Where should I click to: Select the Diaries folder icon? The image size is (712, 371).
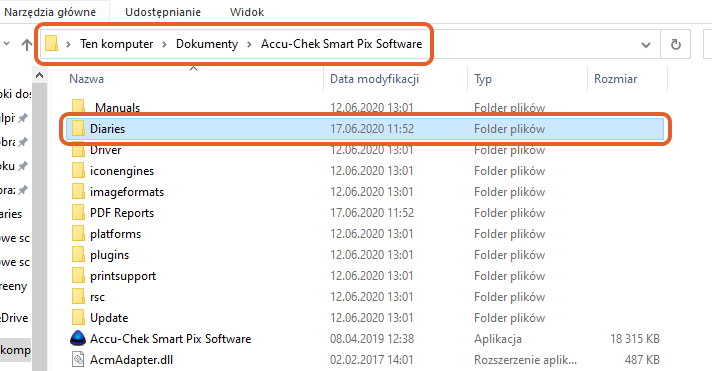tap(78, 129)
